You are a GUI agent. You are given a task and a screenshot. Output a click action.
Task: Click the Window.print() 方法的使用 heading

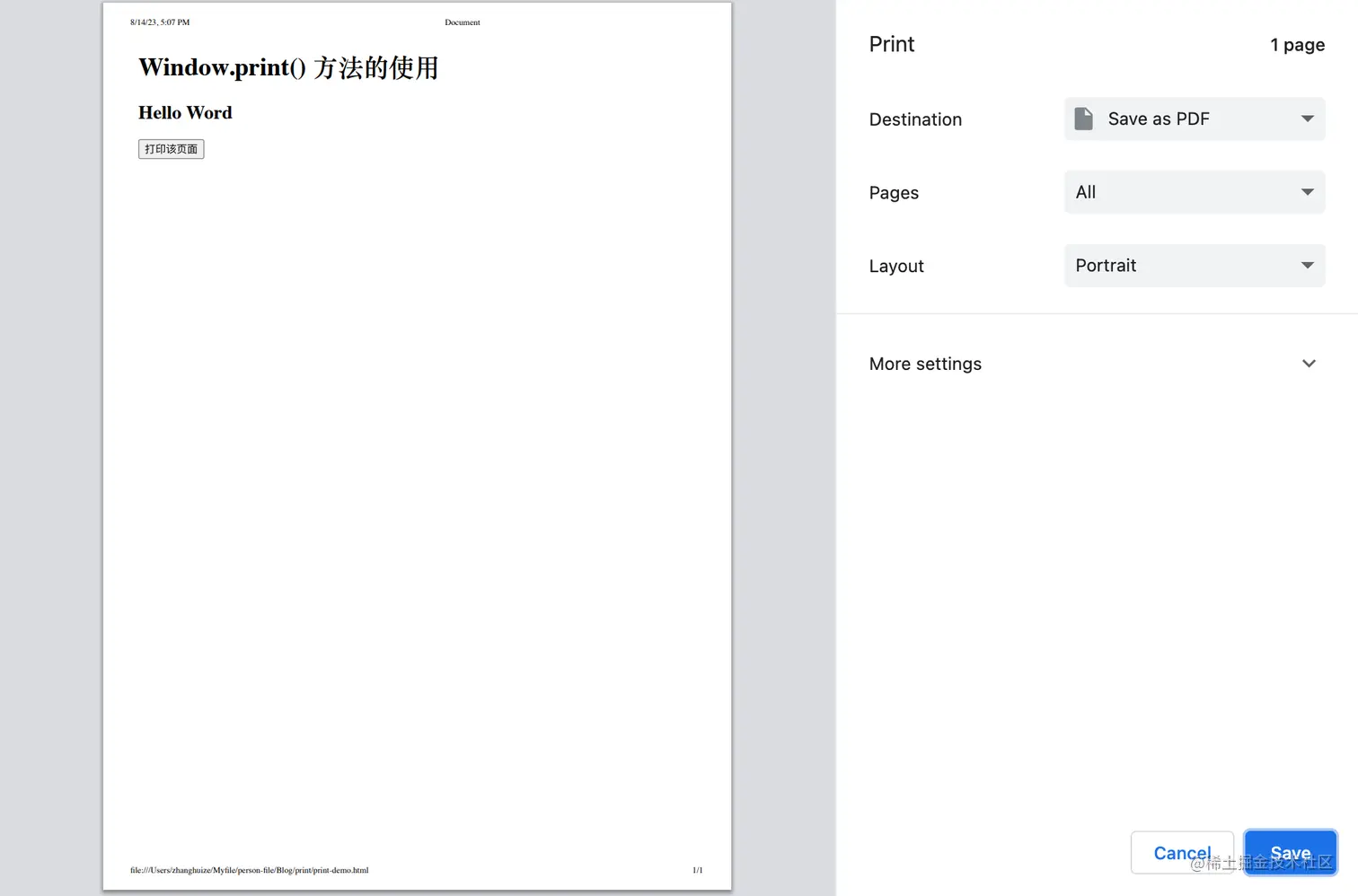click(x=288, y=67)
